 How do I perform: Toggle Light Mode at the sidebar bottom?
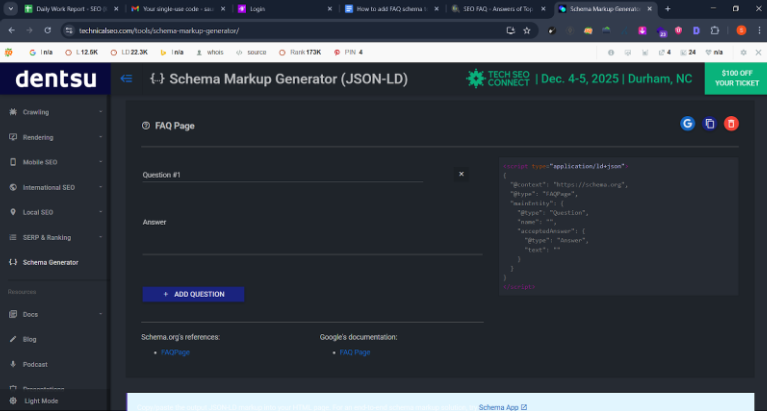40,400
